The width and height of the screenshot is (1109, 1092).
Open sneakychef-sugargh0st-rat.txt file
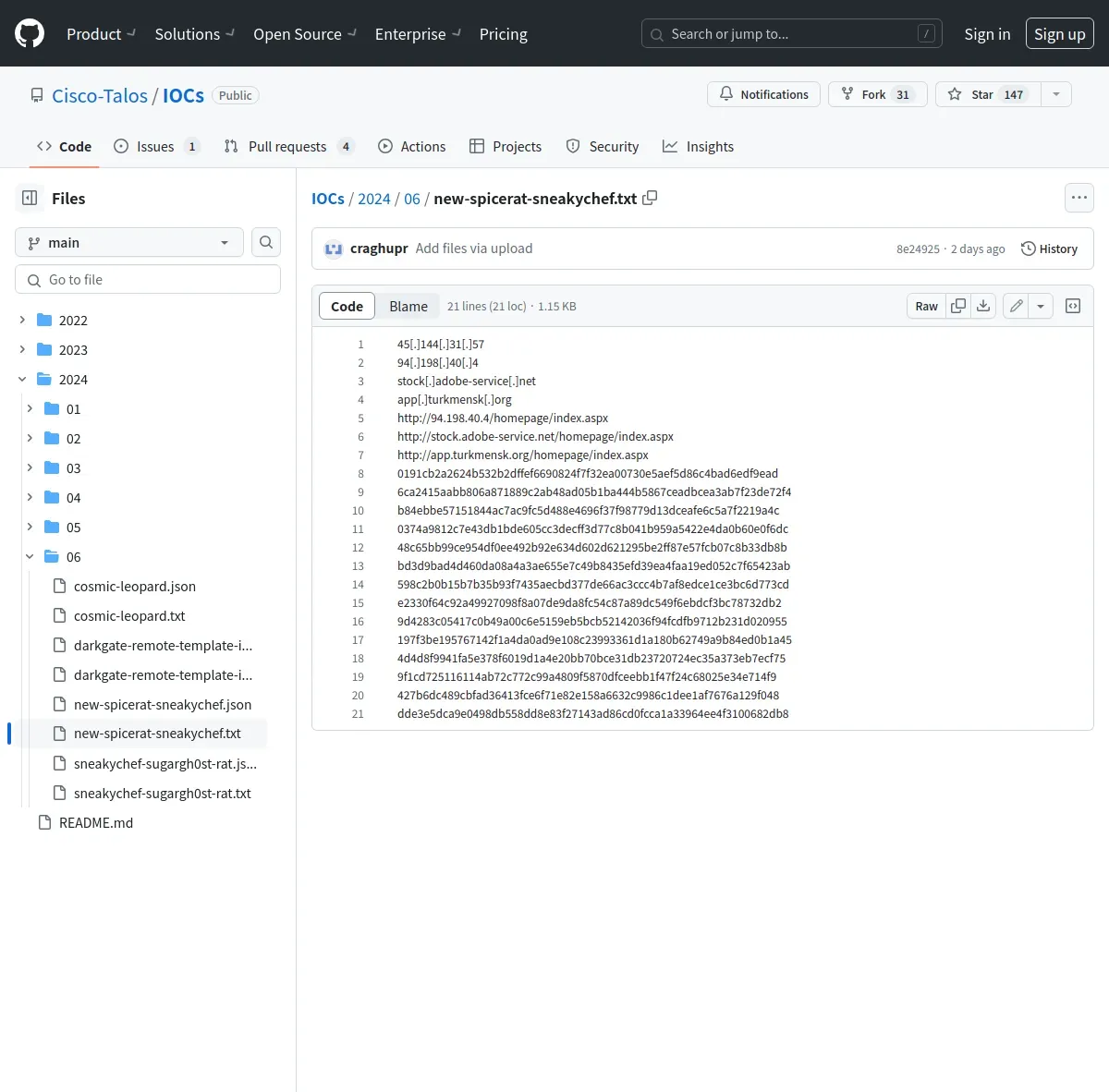point(163,793)
